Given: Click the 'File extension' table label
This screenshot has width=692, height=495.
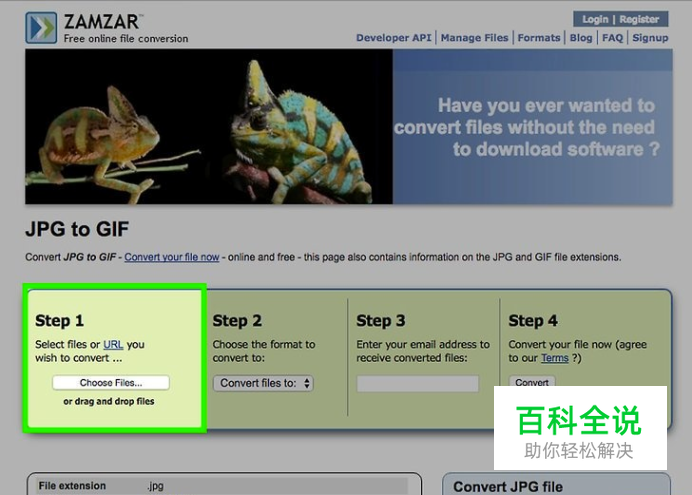Looking at the screenshot, I should 72,486.
